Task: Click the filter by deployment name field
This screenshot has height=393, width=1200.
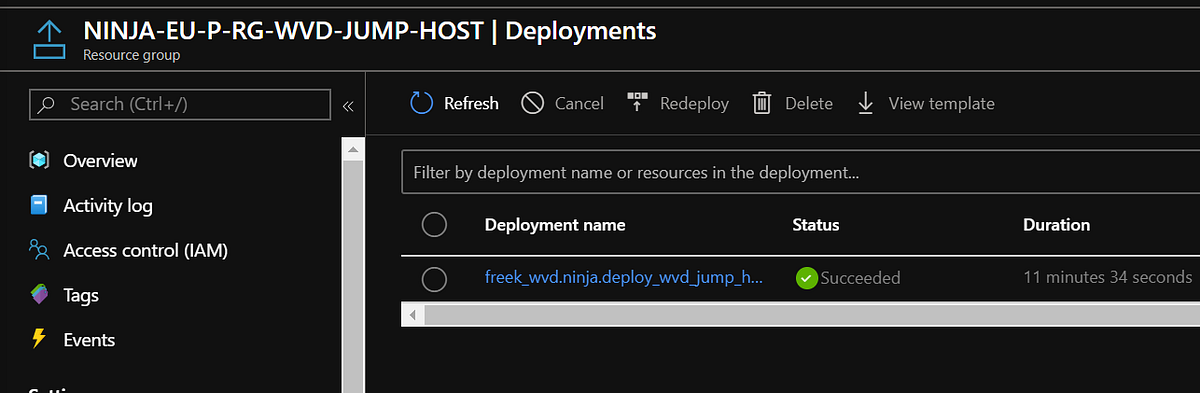Action: (x=800, y=173)
